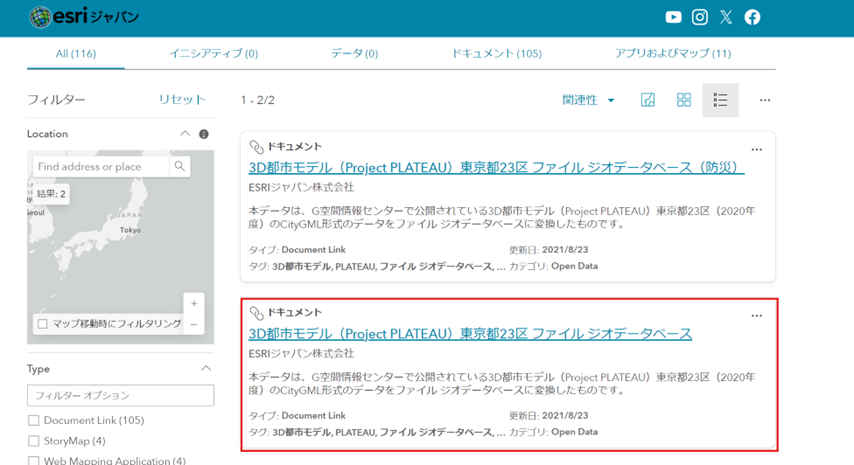
Task: Click the フィルター オプション input field
Action: [120, 395]
